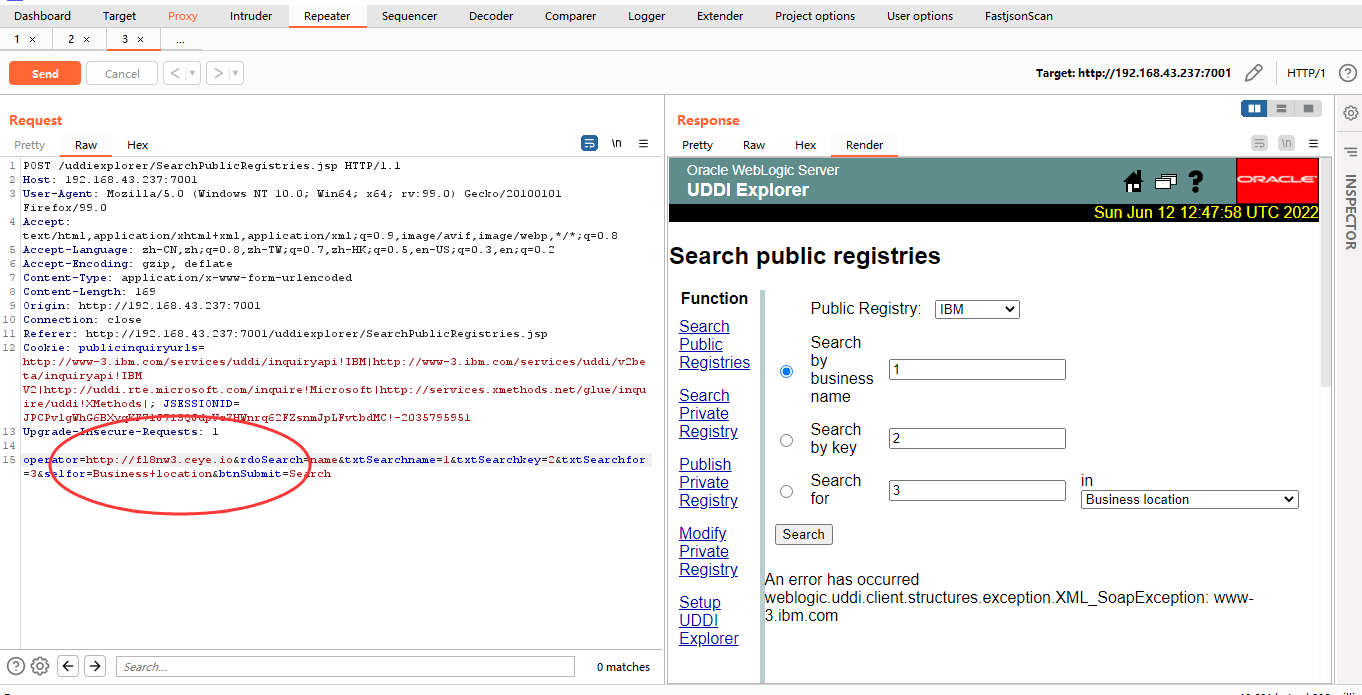Open the response pane hamburger menu
Image resolution: width=1362 pixels, height=695 pixels.
pyautogui.click(x=1313, y=144)
